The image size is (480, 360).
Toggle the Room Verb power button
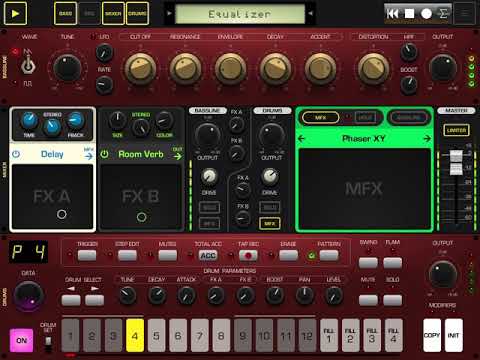click(104, 154)
